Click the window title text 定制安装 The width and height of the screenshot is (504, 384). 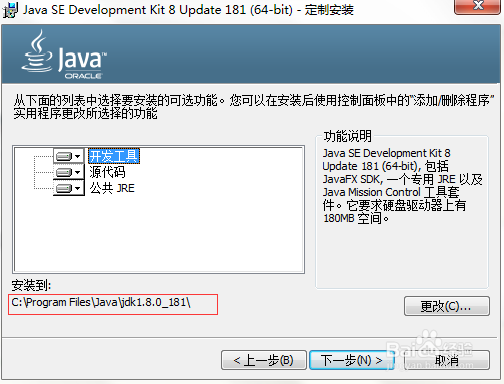coord(329,10)
